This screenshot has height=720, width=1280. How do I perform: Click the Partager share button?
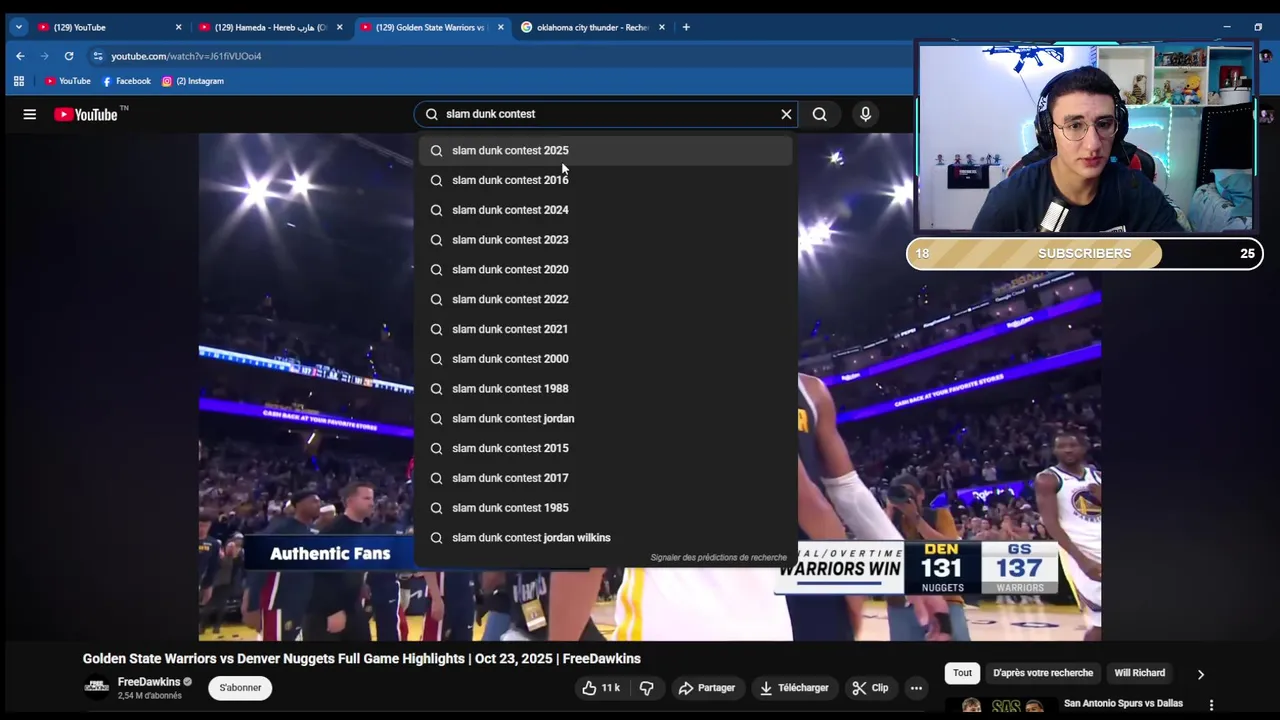[x=706, y=688]
